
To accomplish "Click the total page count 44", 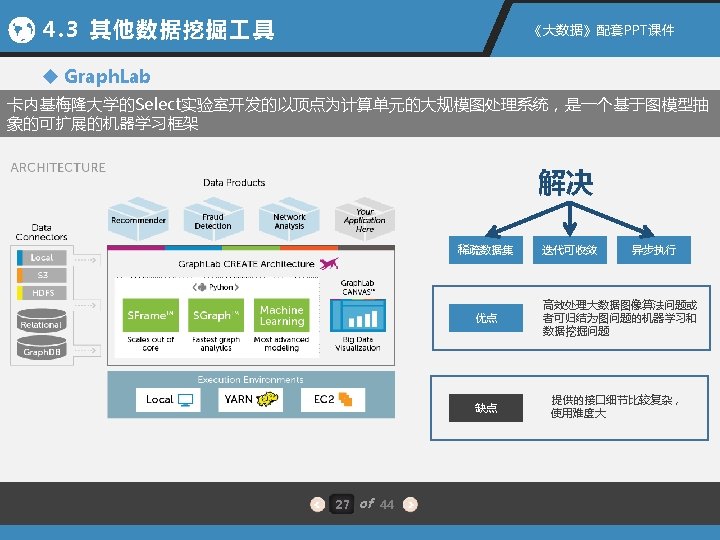I will [x=387, y=505].
